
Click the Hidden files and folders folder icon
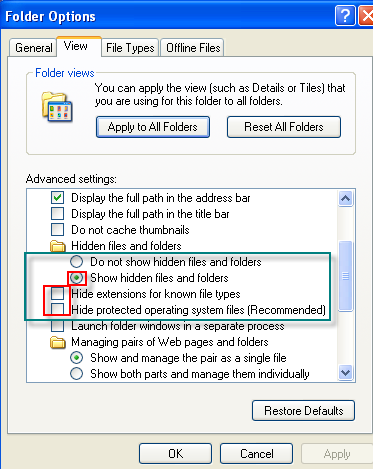[58, 246]
